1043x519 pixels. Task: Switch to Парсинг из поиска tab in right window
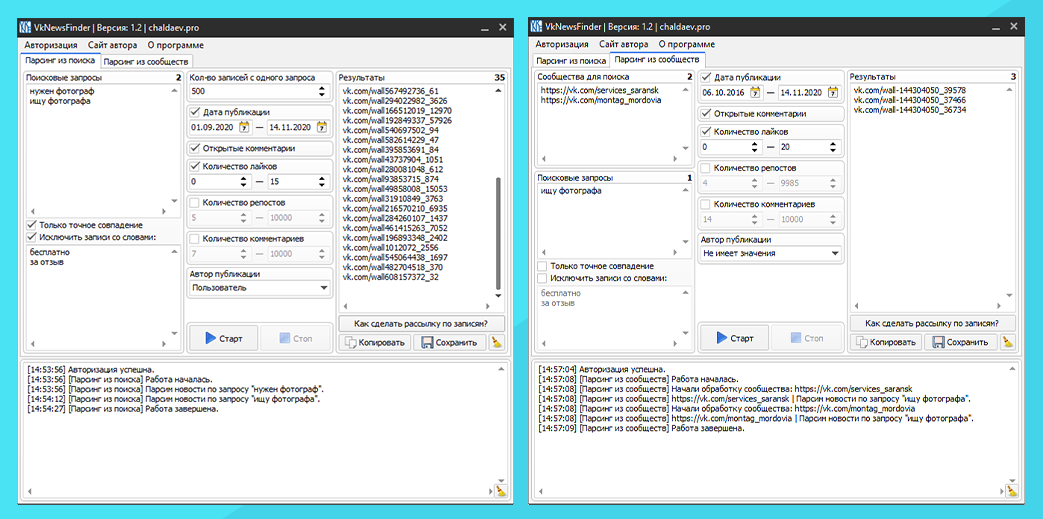(x=571, y=61)
